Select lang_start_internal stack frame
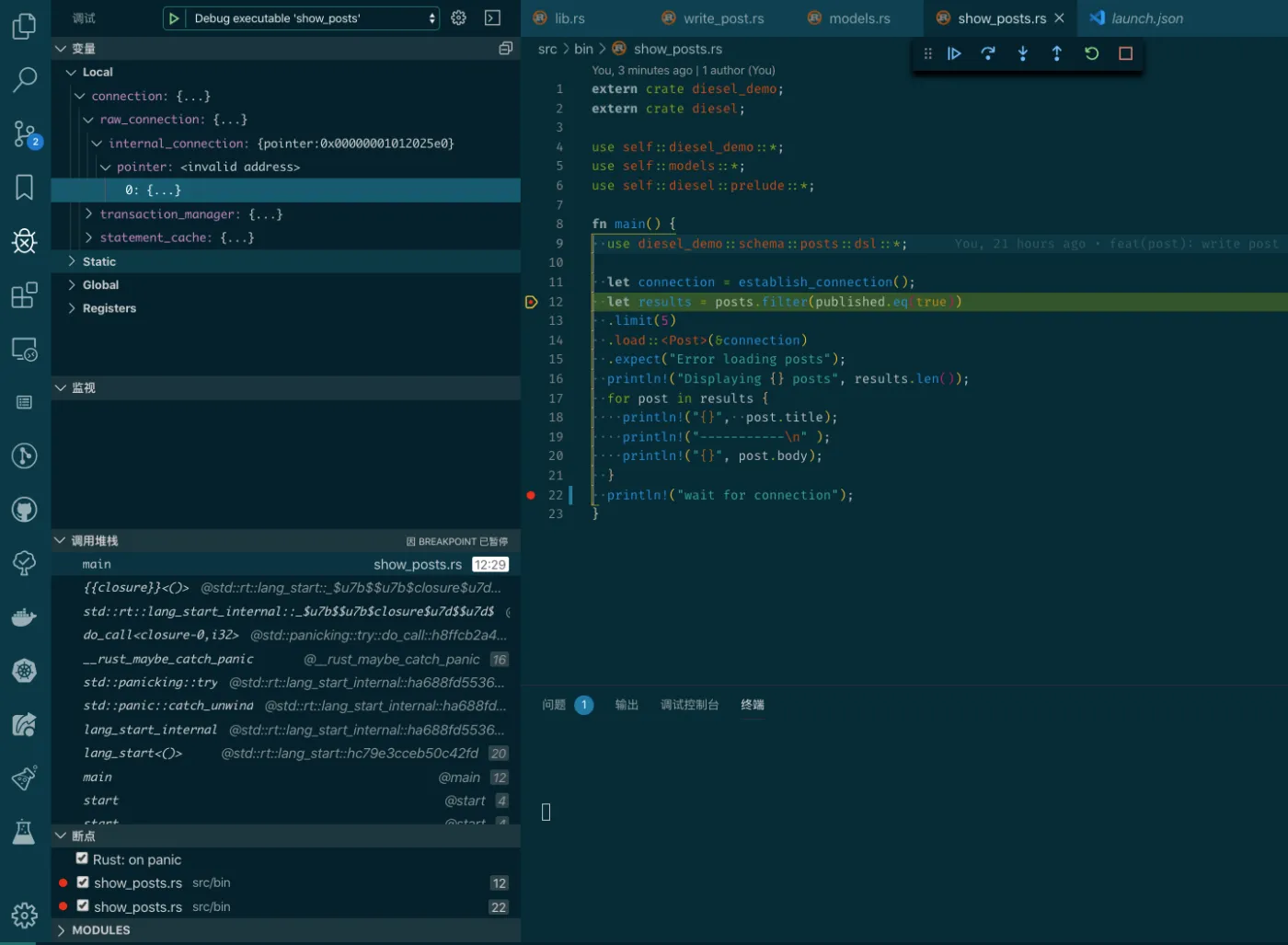 (285, 730)
